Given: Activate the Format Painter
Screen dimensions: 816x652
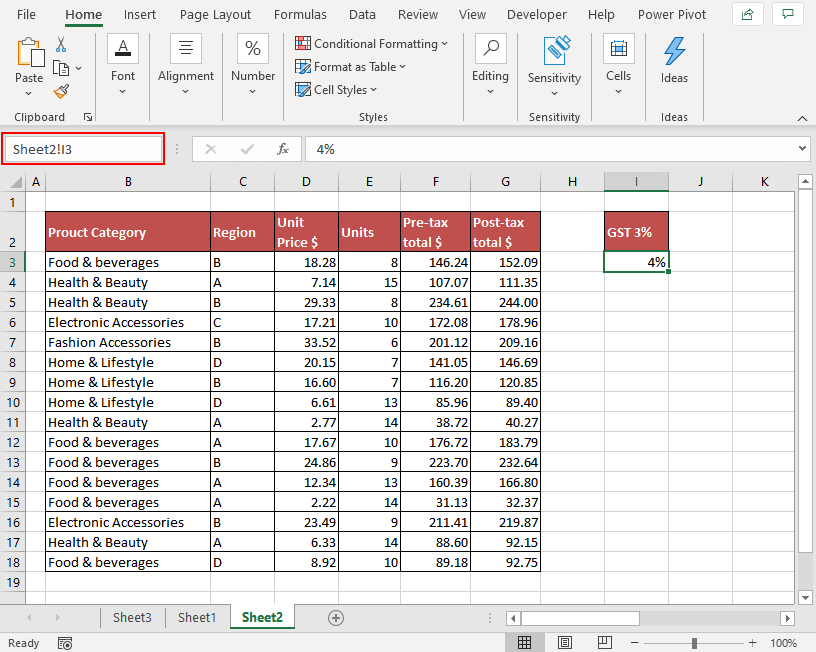Looking at the screenshot, I should (x=60, y=89).
